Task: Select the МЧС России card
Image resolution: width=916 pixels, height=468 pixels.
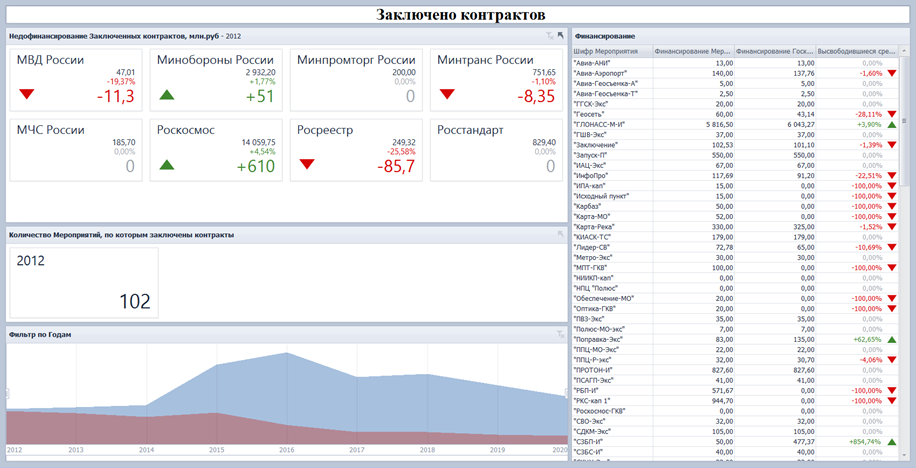Action: pos(76,150)
